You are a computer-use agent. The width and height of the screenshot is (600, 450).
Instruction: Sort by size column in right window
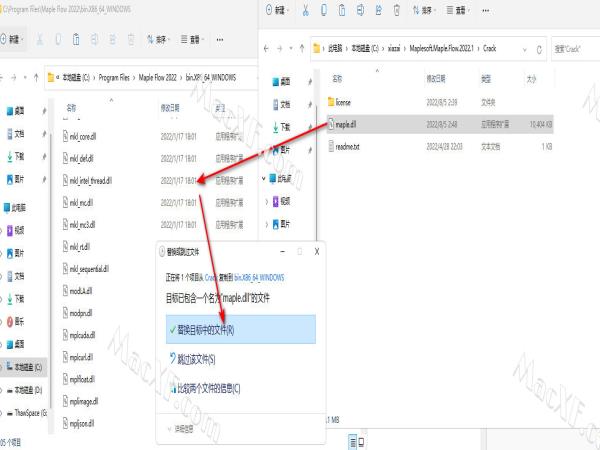[x=532, y=79]
